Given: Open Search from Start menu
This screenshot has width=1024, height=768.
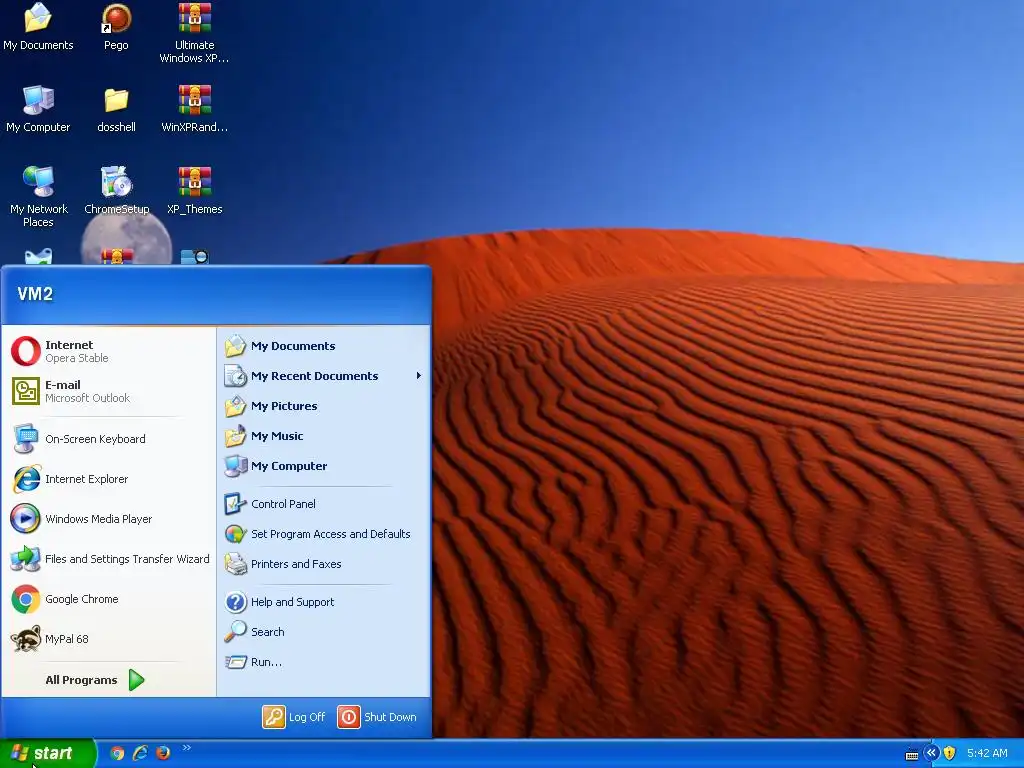Looking at the screenshot, I should tap(323, 632).
